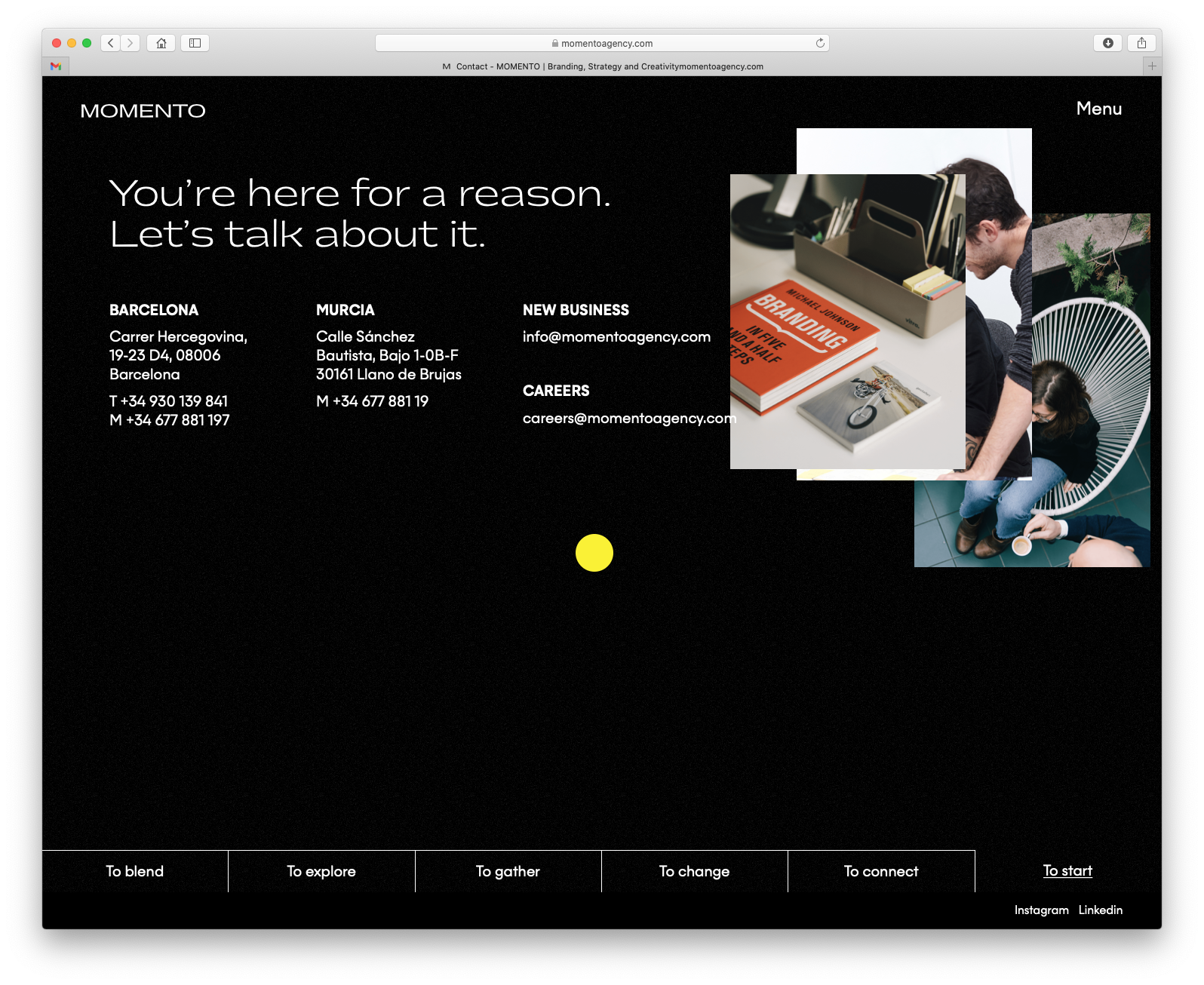Open the pinned Gmail tab icon
This screenshot has width=1204, height=985.
(56, 66)
